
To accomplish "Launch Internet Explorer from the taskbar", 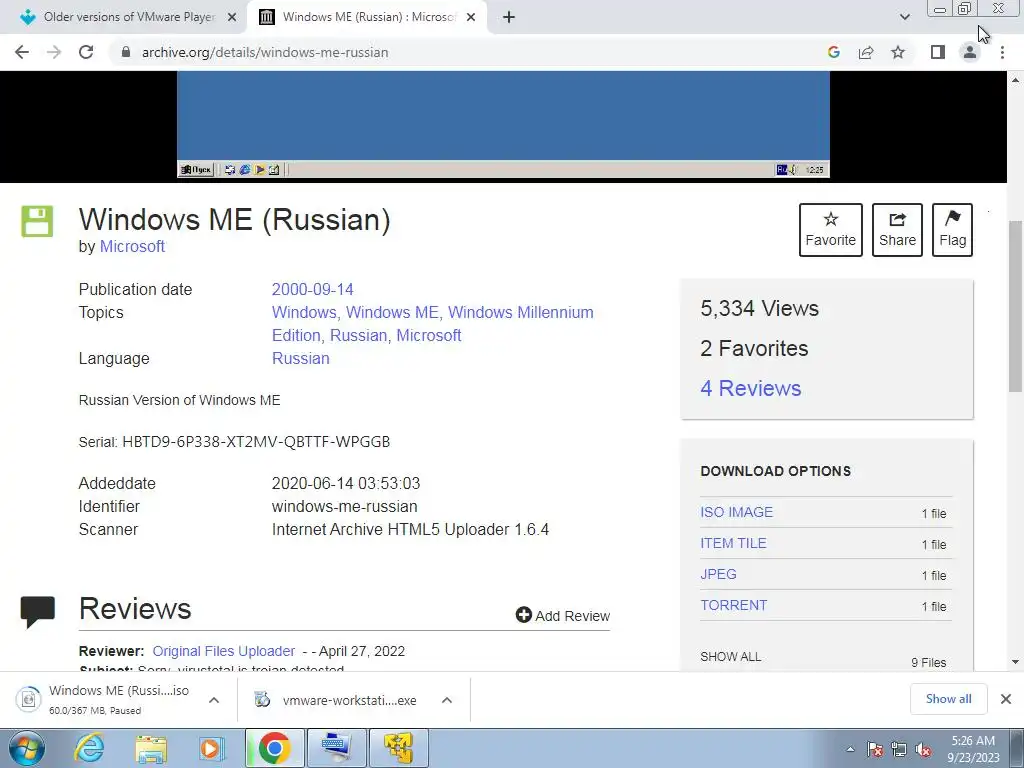I will (89, 749).
